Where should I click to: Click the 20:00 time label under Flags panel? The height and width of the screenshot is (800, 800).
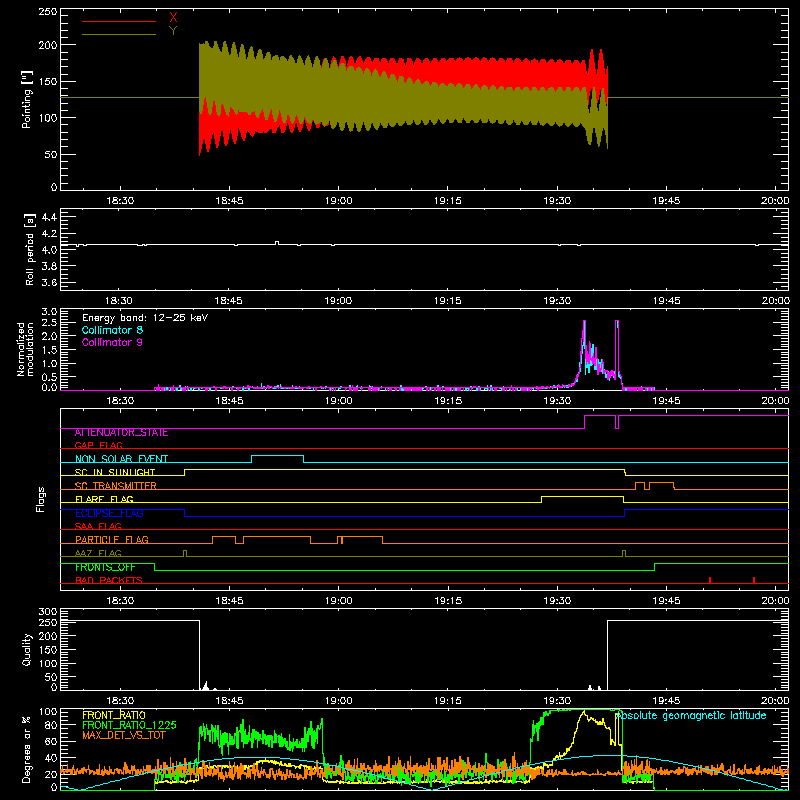pyautogui.click(x=775, y=601)
